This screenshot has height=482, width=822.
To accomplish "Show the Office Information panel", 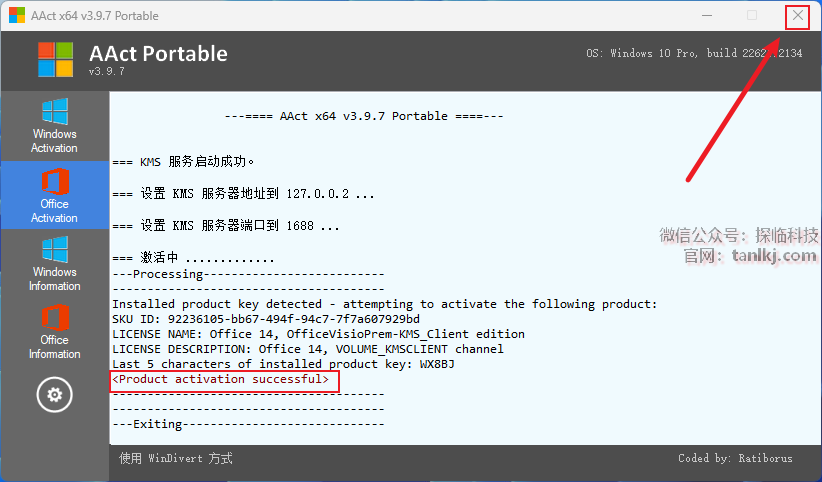I will coord(54,332).
